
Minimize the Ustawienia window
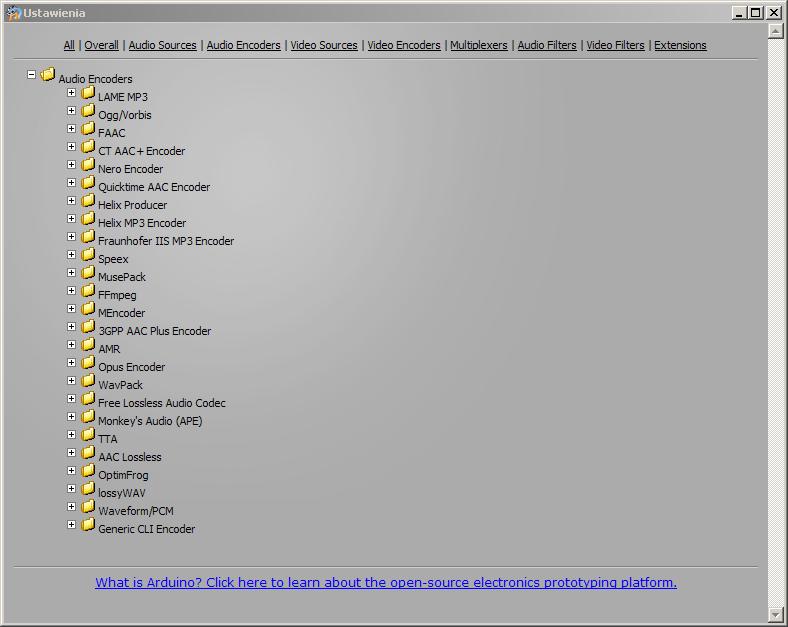tap(739, 13)
